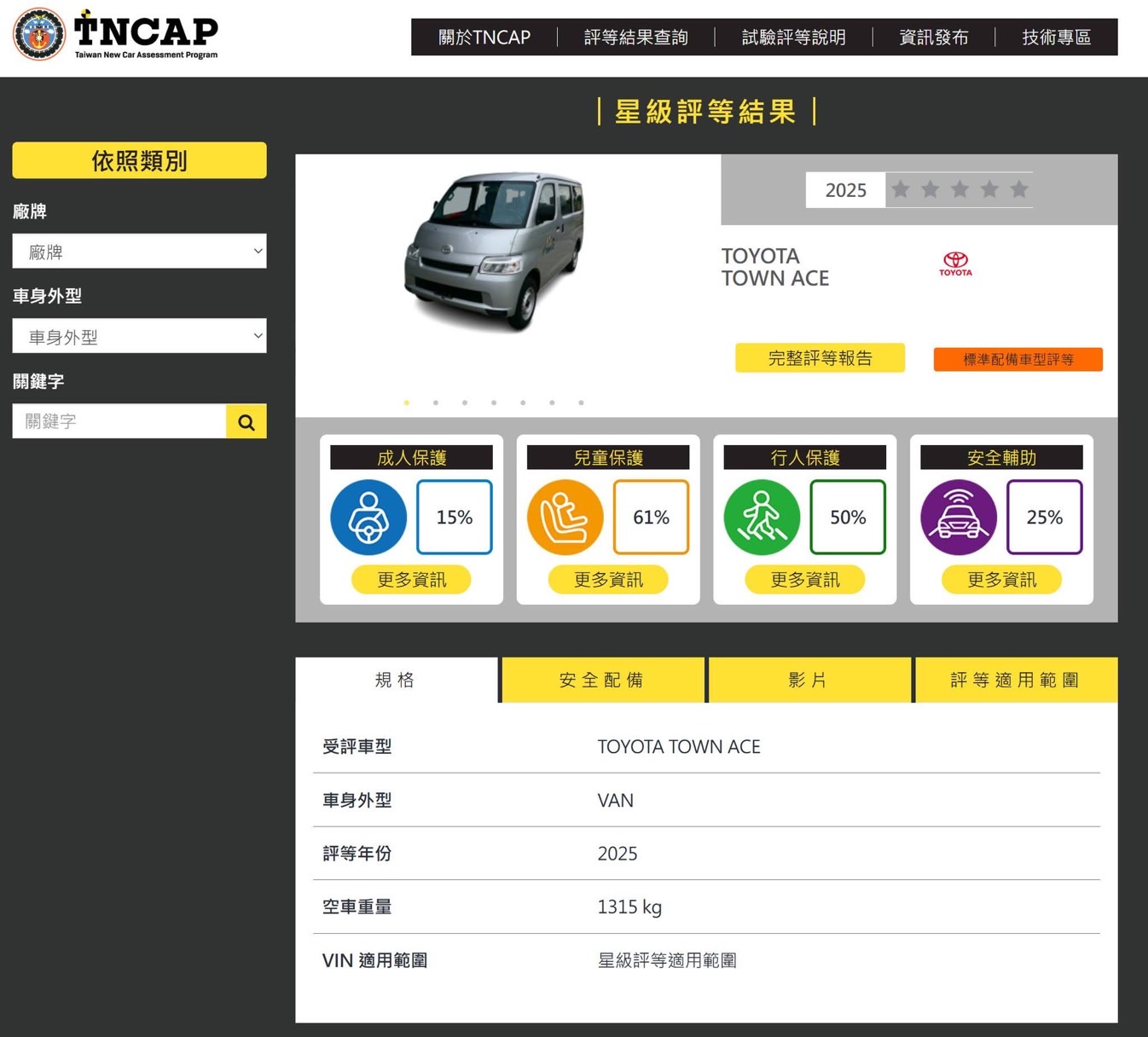
Task: Switch to the 影片 tab
Action: pyautogui.click(x=809, y=680)
